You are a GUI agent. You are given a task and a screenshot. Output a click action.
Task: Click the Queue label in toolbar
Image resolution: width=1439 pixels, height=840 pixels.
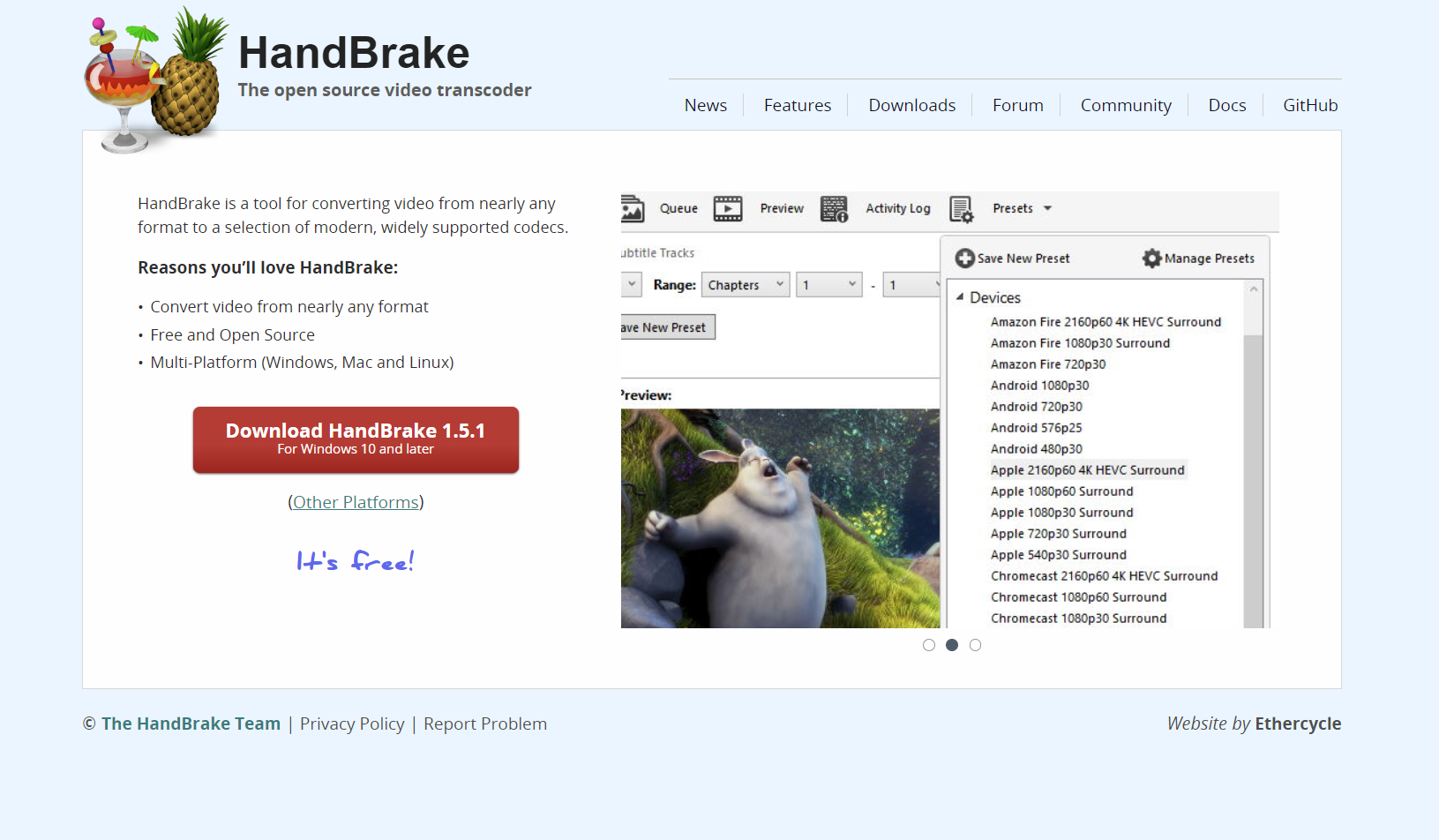[678, 209]
